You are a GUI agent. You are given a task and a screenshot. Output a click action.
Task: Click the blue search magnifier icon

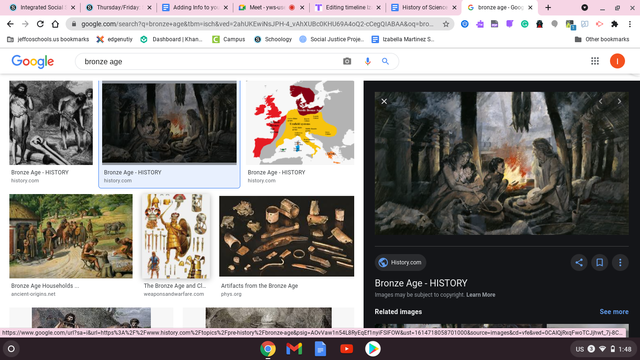click(x=385, y=61)
